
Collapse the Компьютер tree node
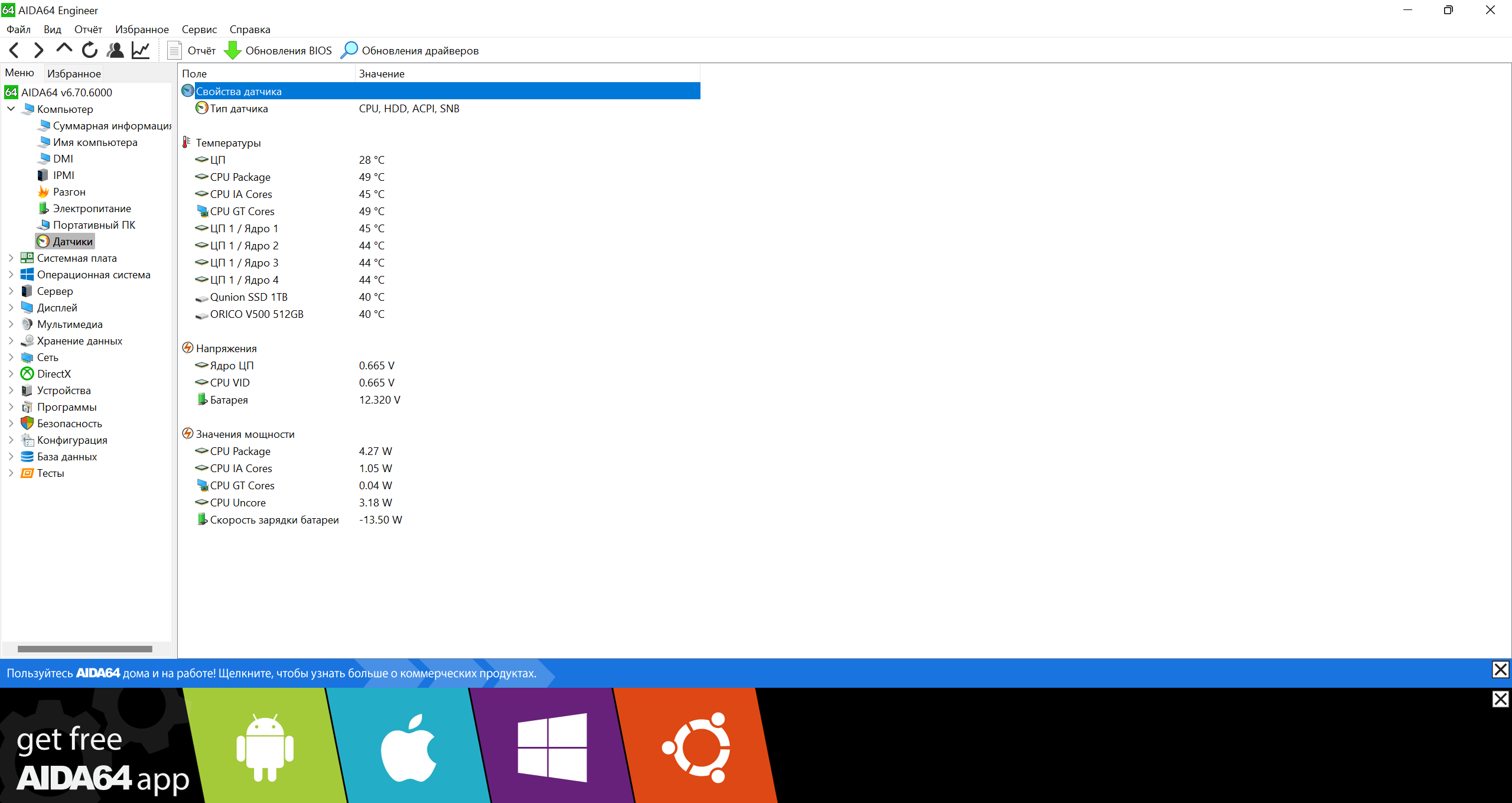11,109
